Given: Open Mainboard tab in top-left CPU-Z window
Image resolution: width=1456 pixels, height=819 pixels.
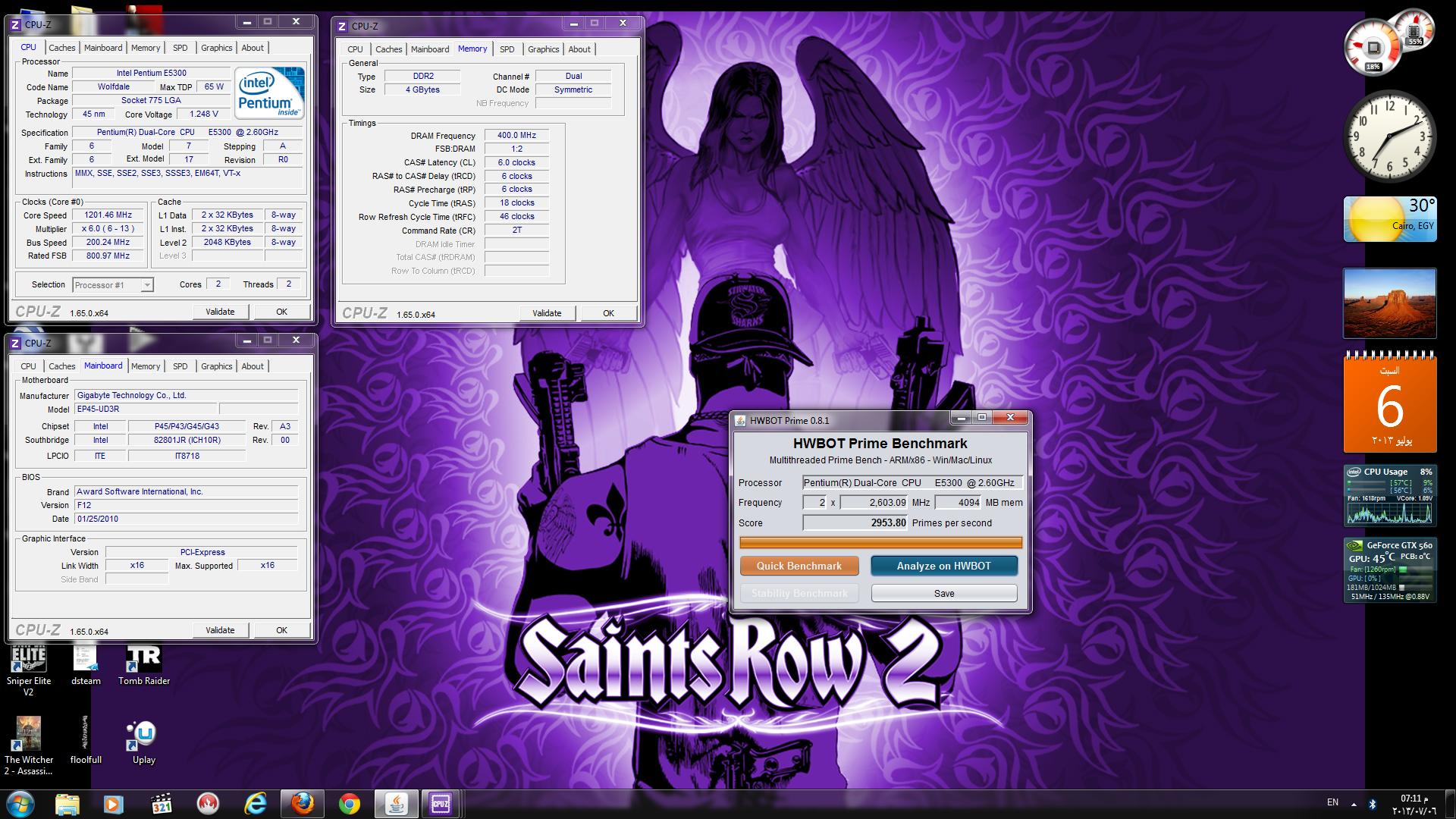Looking at the screenshot, I should (x=103, y=48).
